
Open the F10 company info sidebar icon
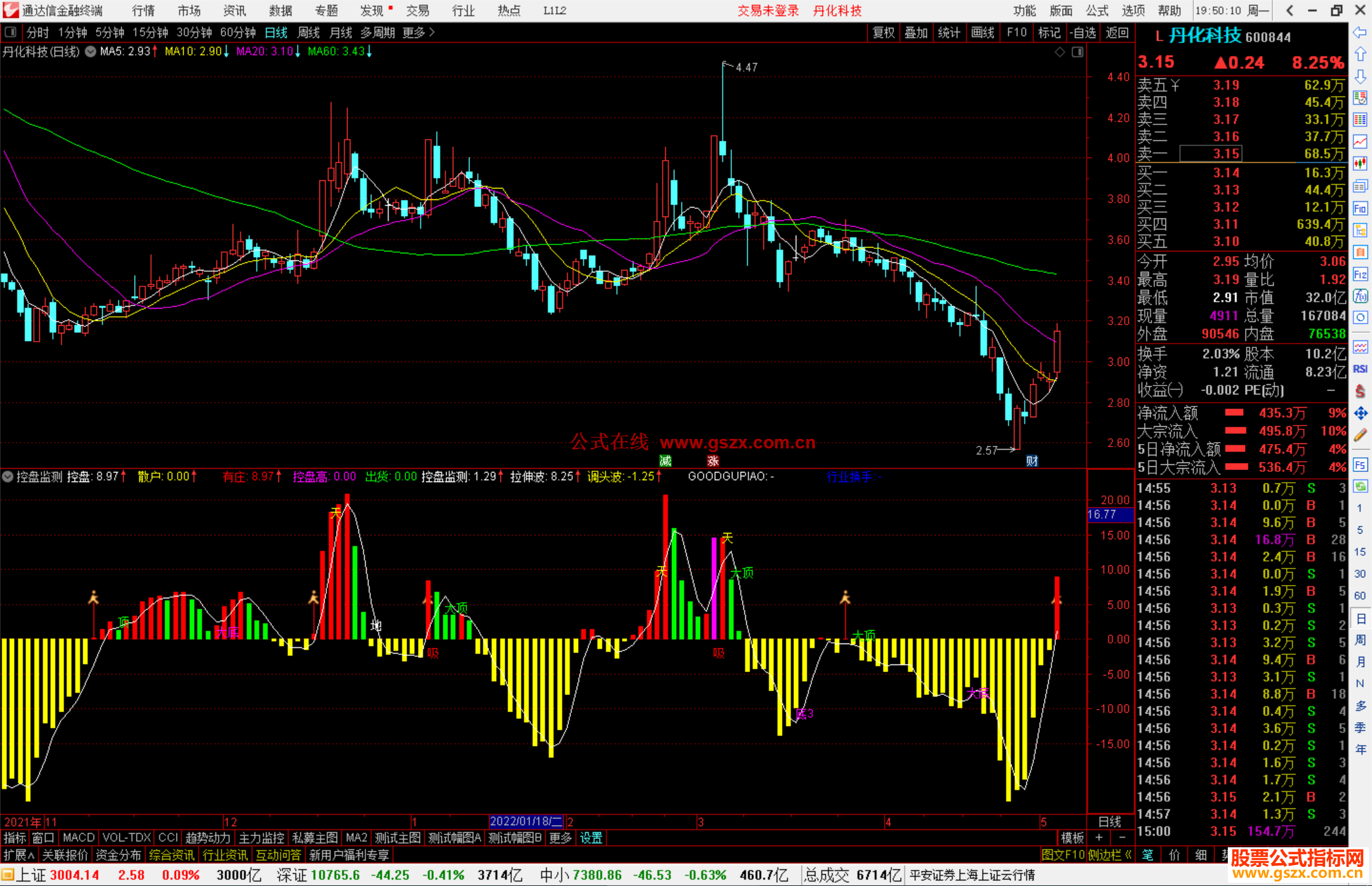1360,208
